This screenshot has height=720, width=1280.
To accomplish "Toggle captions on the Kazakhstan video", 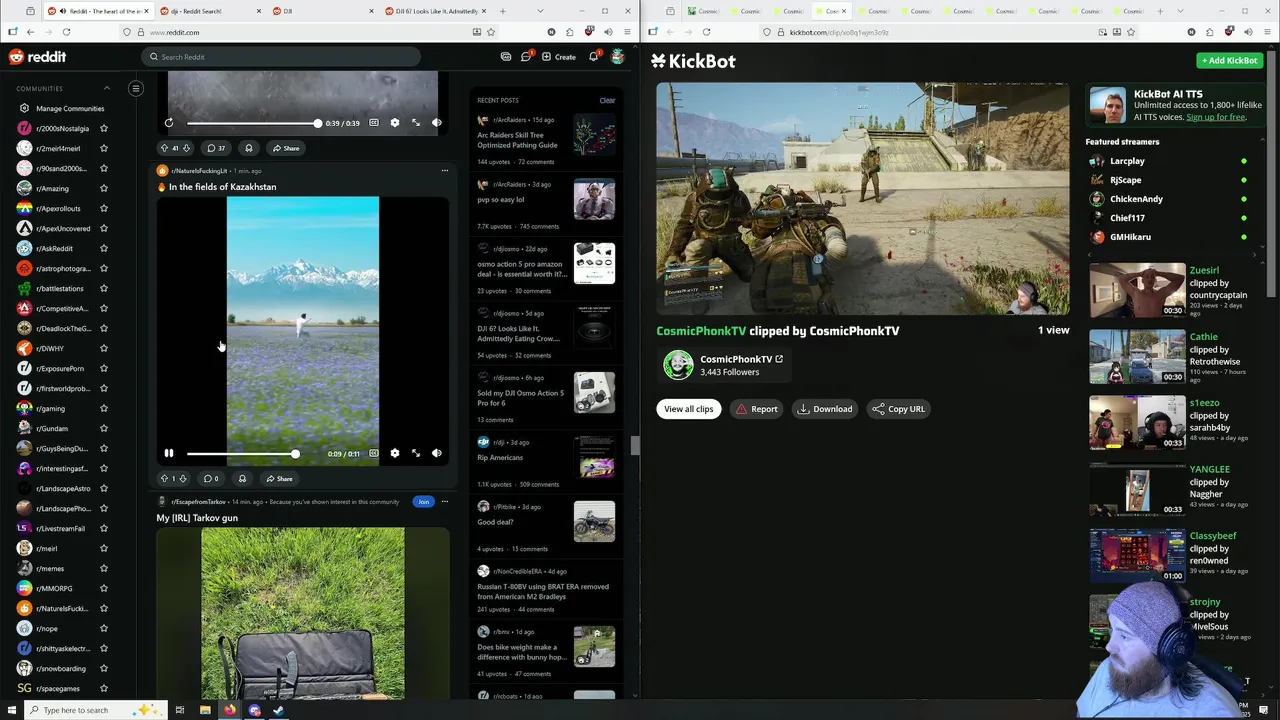I will click(x=374, y=454).
